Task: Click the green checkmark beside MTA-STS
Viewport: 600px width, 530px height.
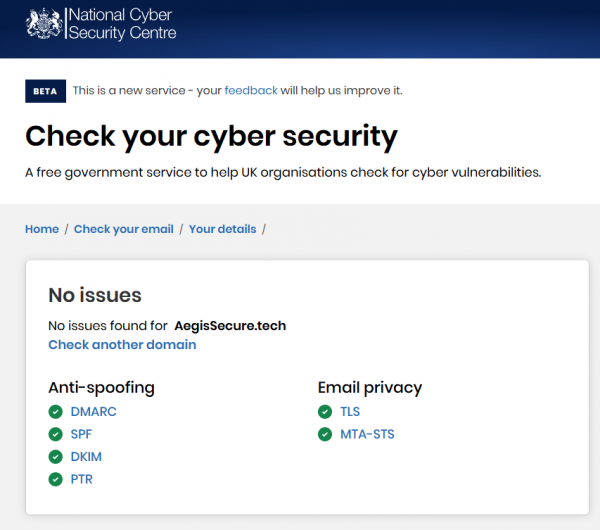Action: point(325,434)
